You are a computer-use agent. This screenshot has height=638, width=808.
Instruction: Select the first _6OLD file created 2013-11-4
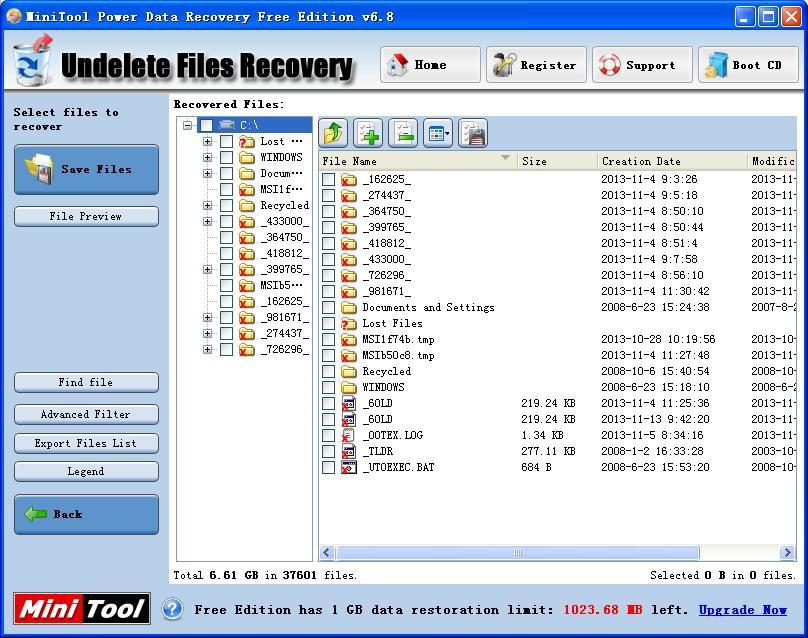378,404
